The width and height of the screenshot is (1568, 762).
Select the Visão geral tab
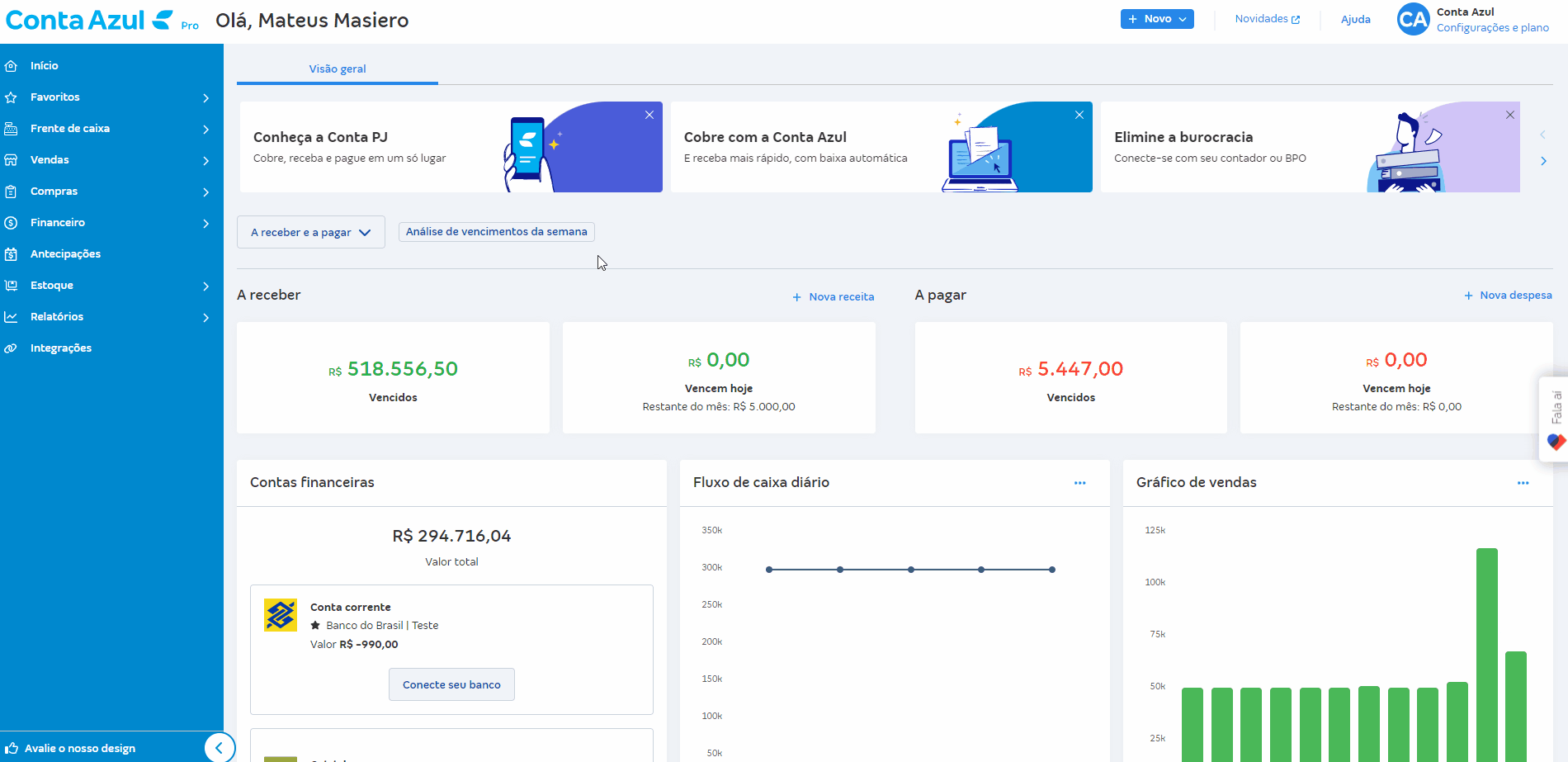[x=338, y=69]
